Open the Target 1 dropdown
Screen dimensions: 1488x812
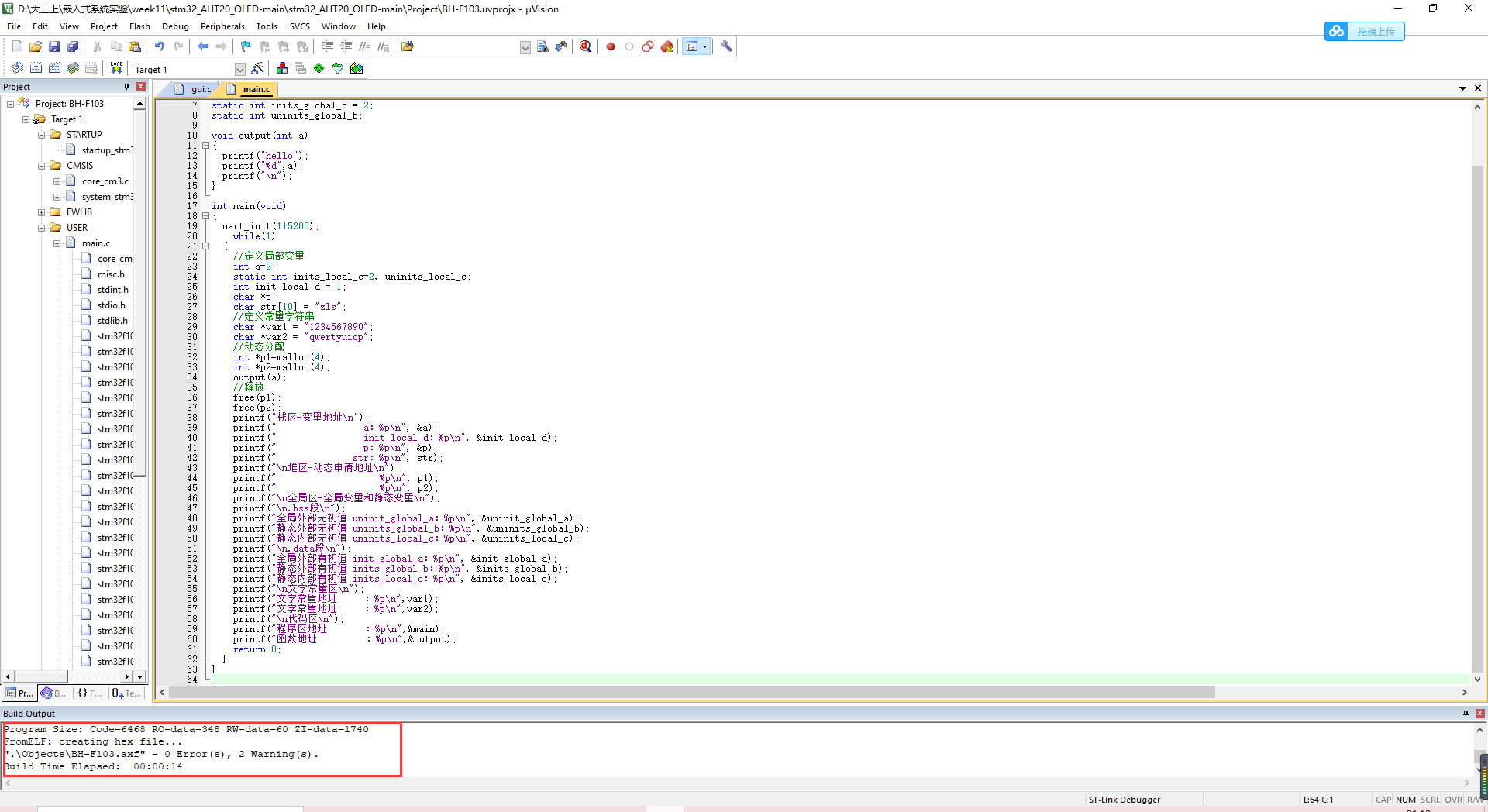click(240, 69)
